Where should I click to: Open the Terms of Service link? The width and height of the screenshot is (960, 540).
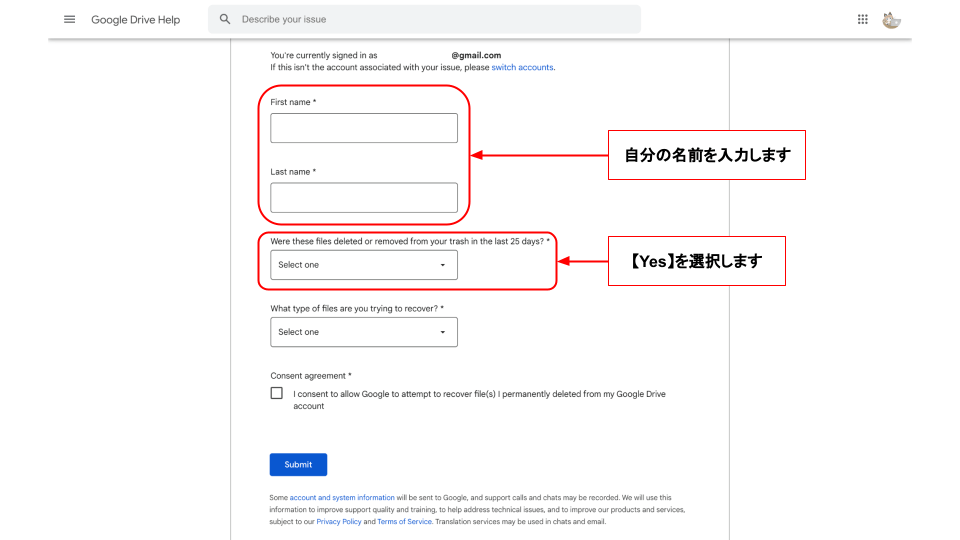coord(404,521)
